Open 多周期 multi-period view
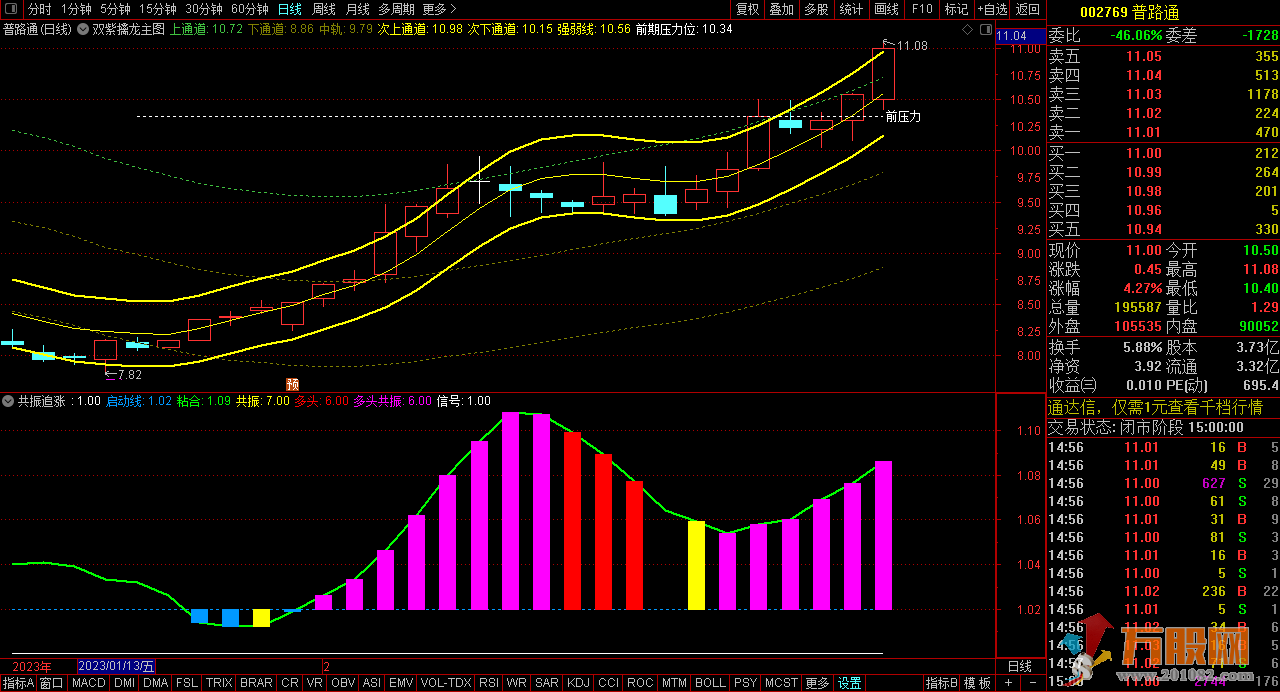This screenshot has width=1280, height=692. click(396, 9)
